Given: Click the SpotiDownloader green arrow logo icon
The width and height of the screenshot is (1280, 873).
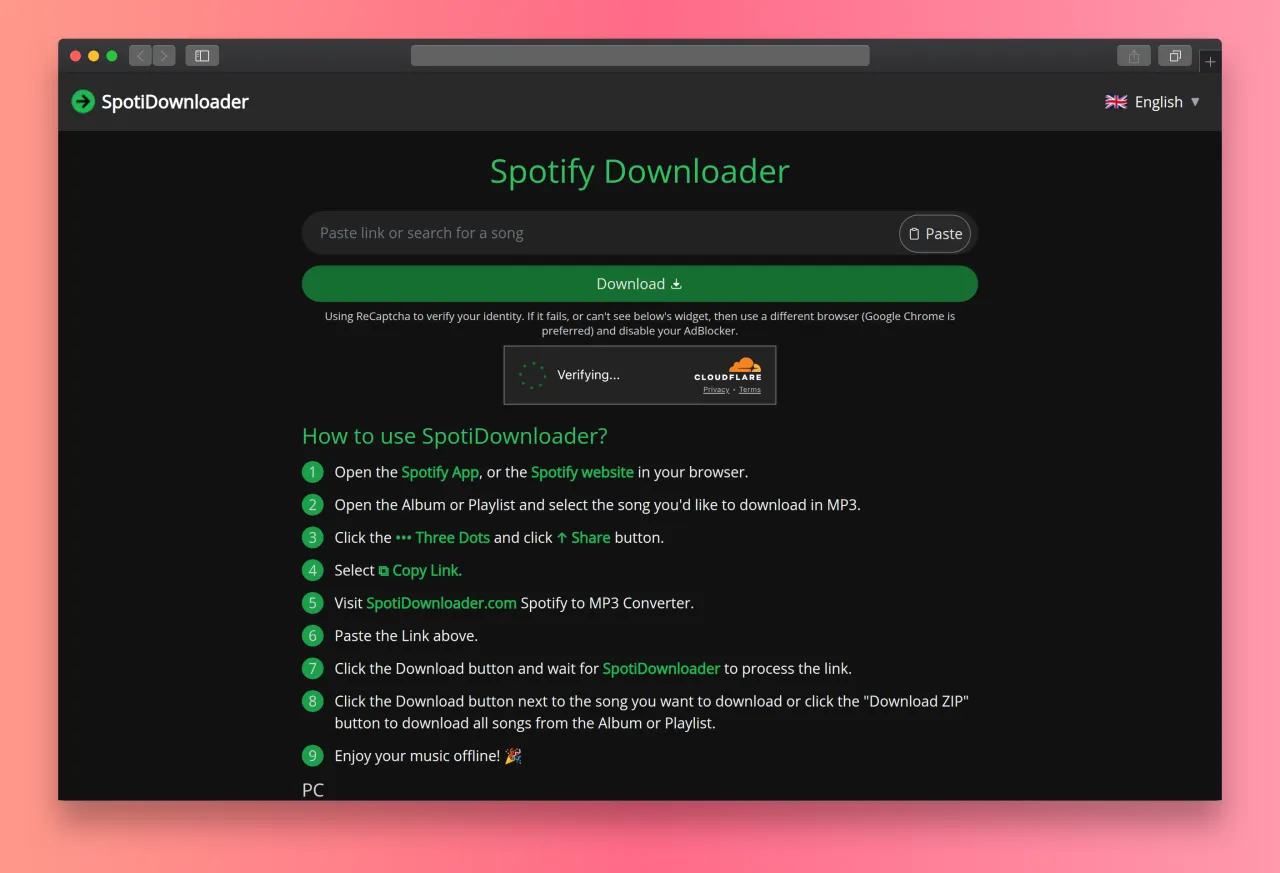Looking at the screenshot, I should (x=83, y=101).
